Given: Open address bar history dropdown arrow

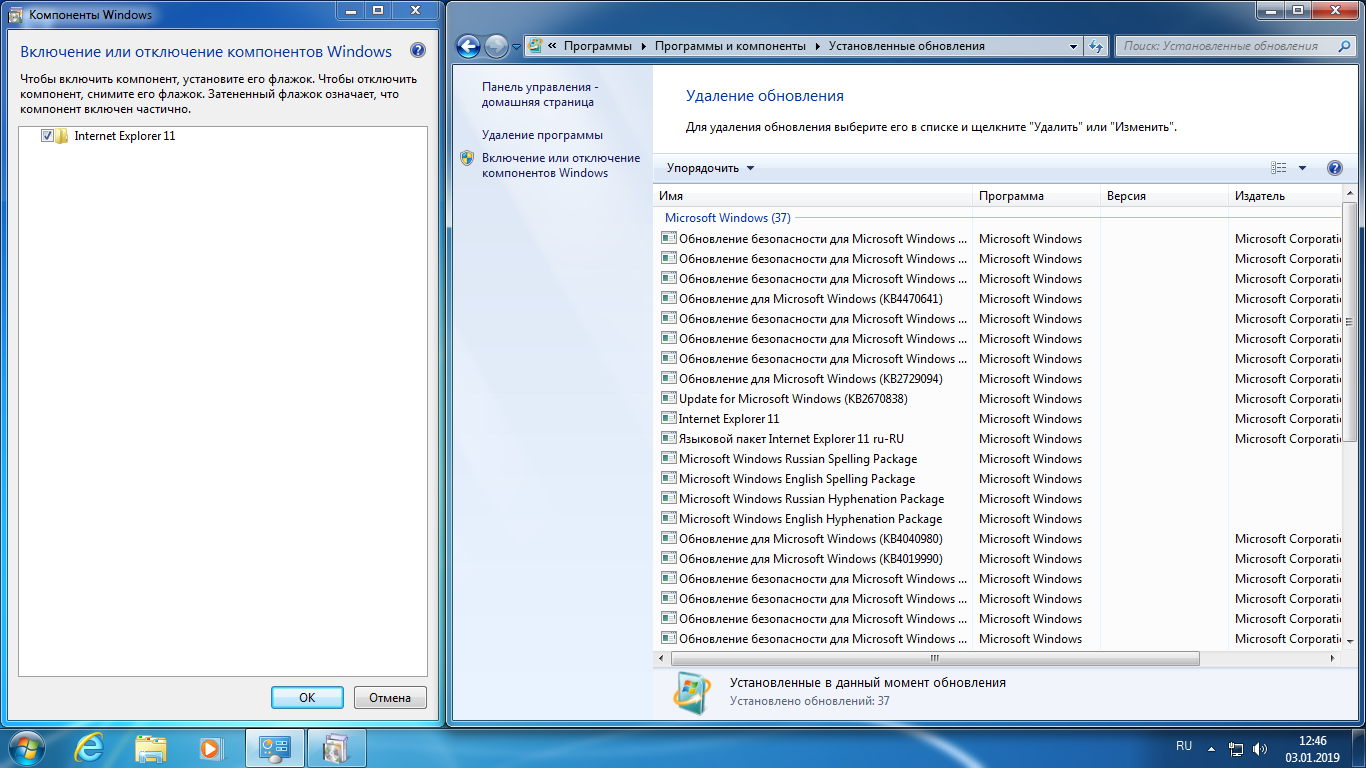Looking at the screenshot, I should (1072, 46).
